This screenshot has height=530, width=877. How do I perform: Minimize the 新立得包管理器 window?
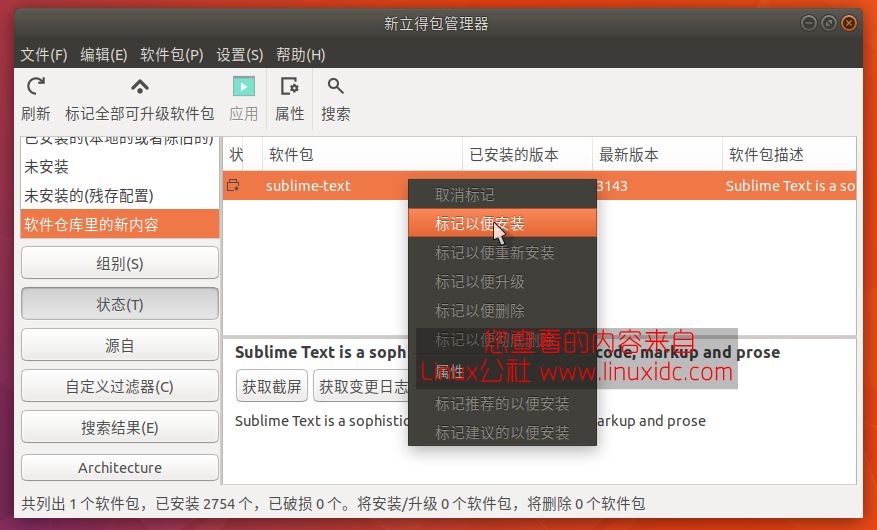tap(809, 23)
